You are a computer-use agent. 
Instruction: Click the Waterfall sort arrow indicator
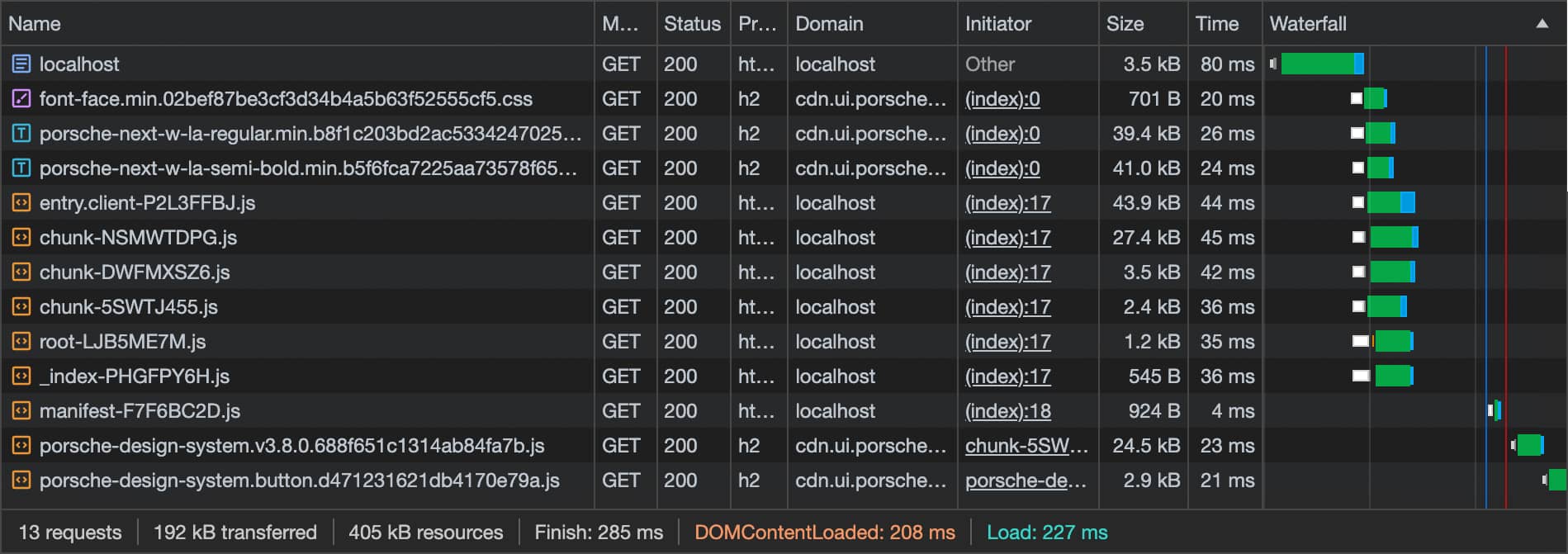coord(1542,24)
